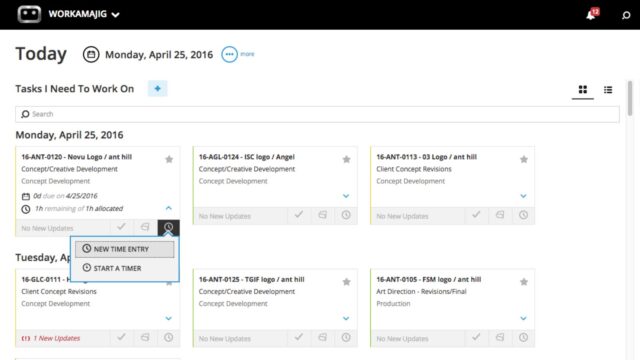Open 16-ANT-0125 - TGIF logo / ant hill
The height and width of the screenshot is (360, 640).
pyautogui.click(x=251, y=279)
